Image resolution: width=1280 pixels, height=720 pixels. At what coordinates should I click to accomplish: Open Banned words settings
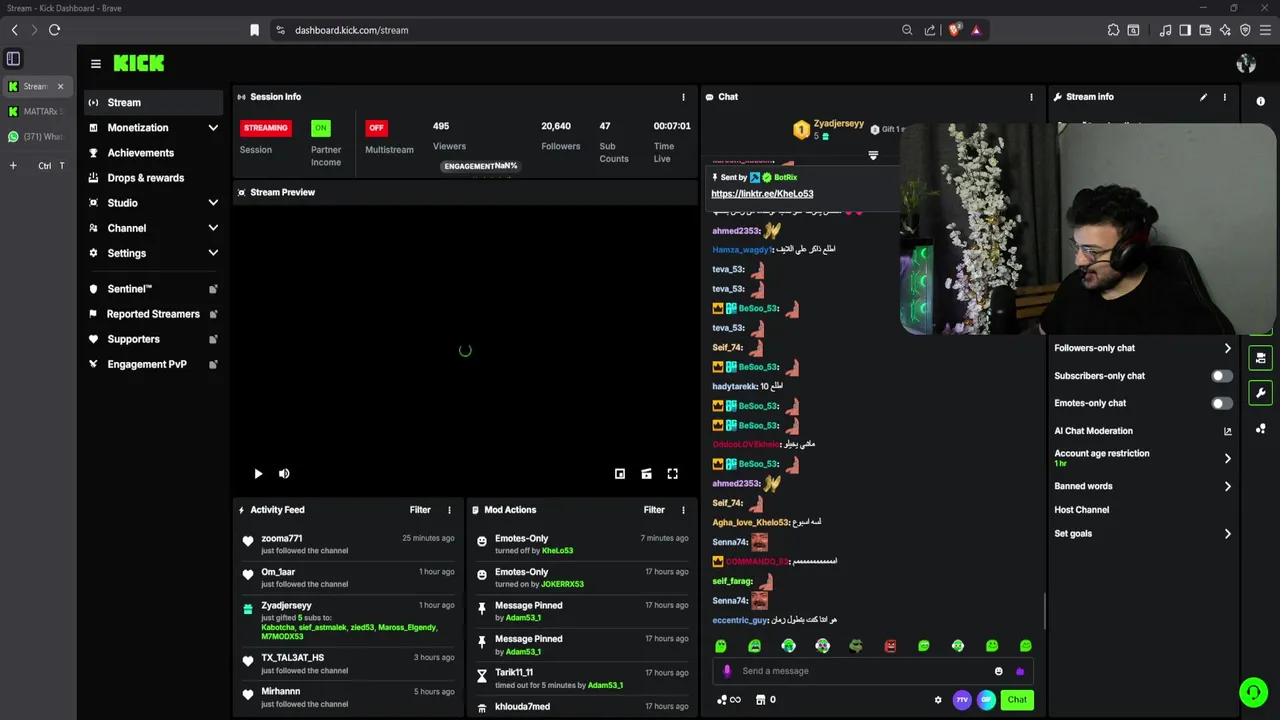1143,486
